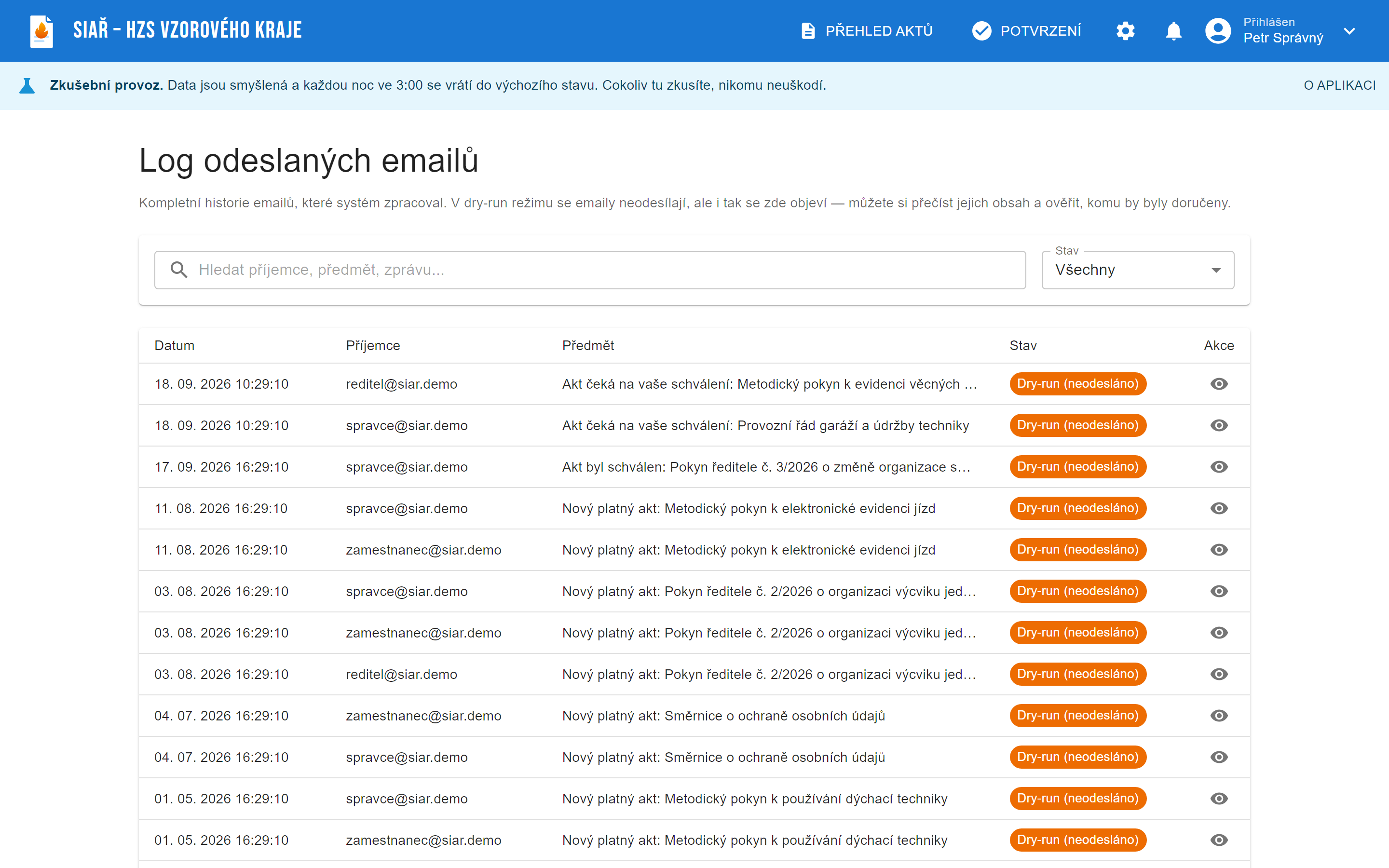Screen dimensions: 1389x868
Task: Open the settings gear icon
Action: coord(1126,31)
